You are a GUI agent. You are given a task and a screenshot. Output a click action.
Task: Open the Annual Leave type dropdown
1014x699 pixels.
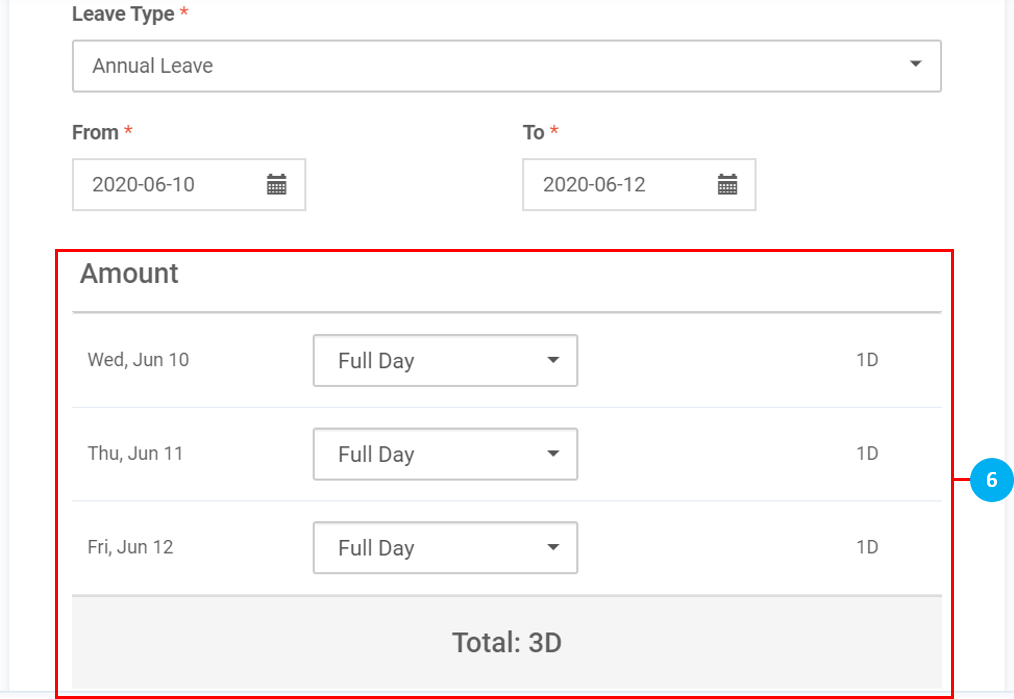coord(506,66)
